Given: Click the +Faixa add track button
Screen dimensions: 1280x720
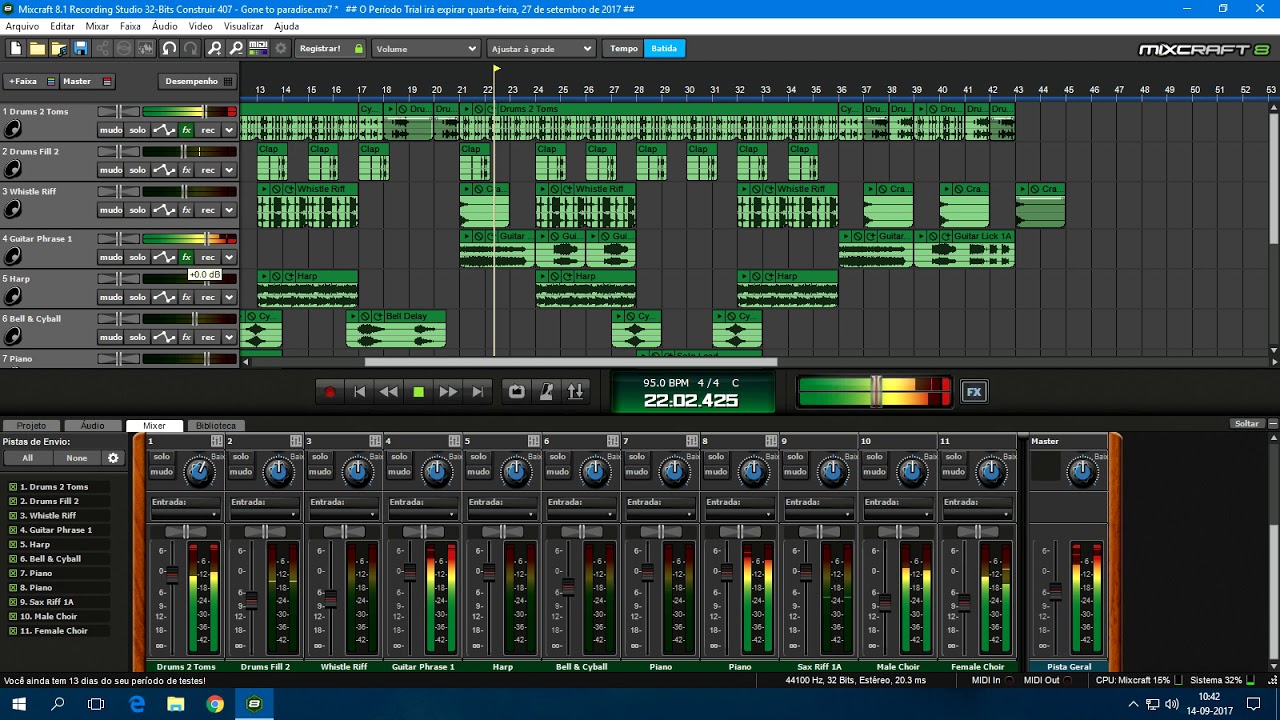Looking at the screenshot, I should coord(31,82).
